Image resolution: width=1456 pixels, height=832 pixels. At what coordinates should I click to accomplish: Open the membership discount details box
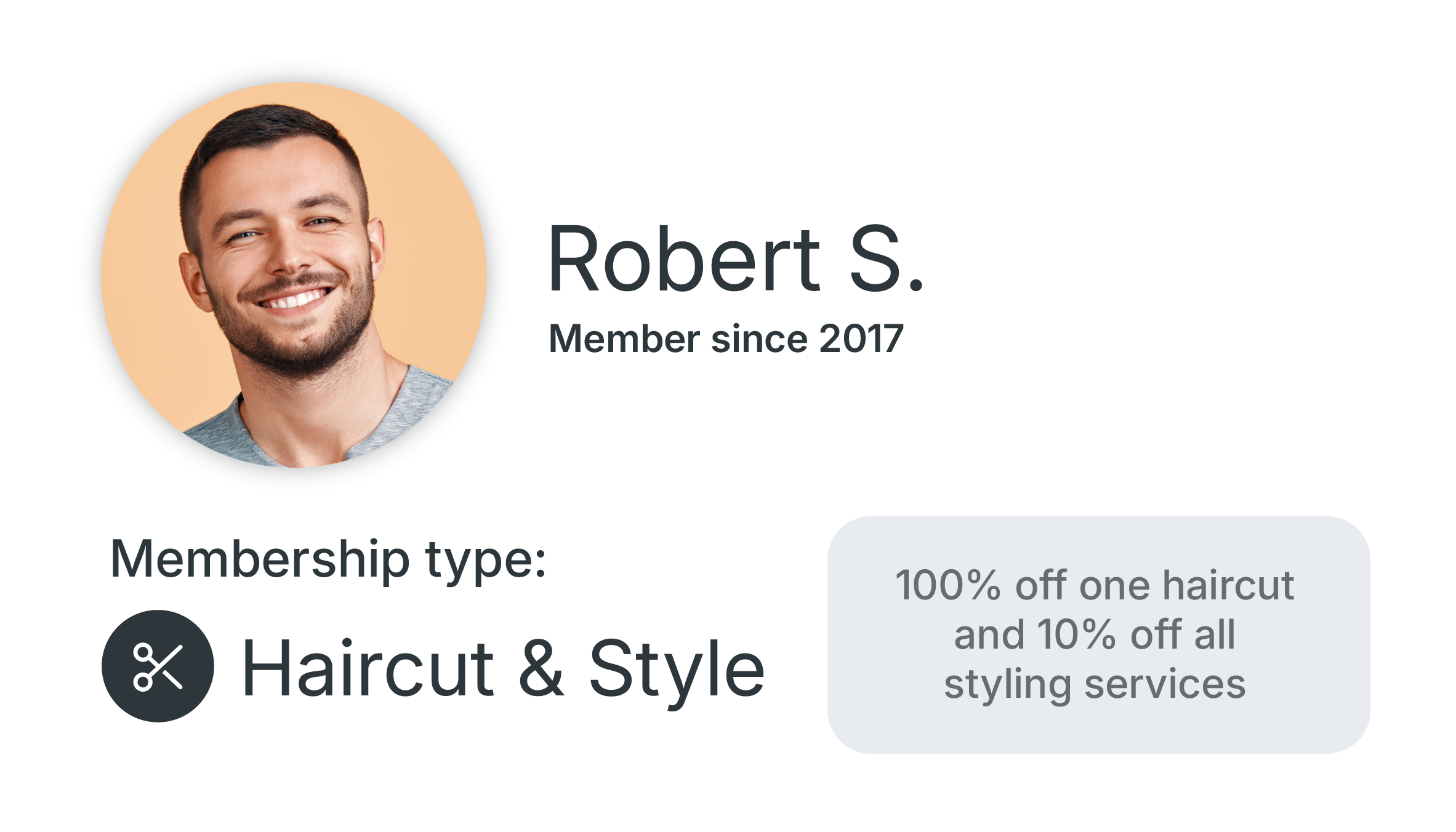pyautogui.click(x=1098, y=634)
